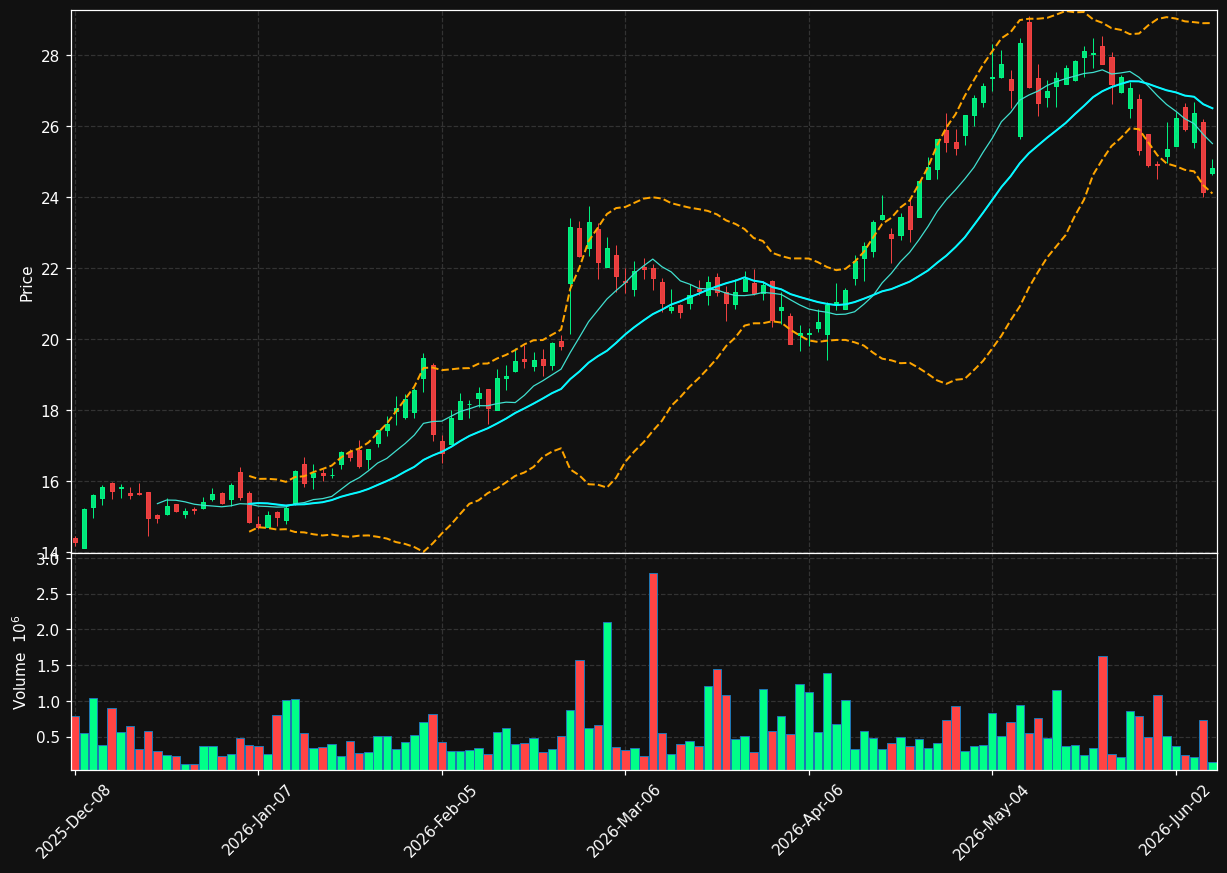Image resolution: width=1227 pixels, height=873 pixels.
Task: Select the 20 price tick label
Action: coord(52,340)
